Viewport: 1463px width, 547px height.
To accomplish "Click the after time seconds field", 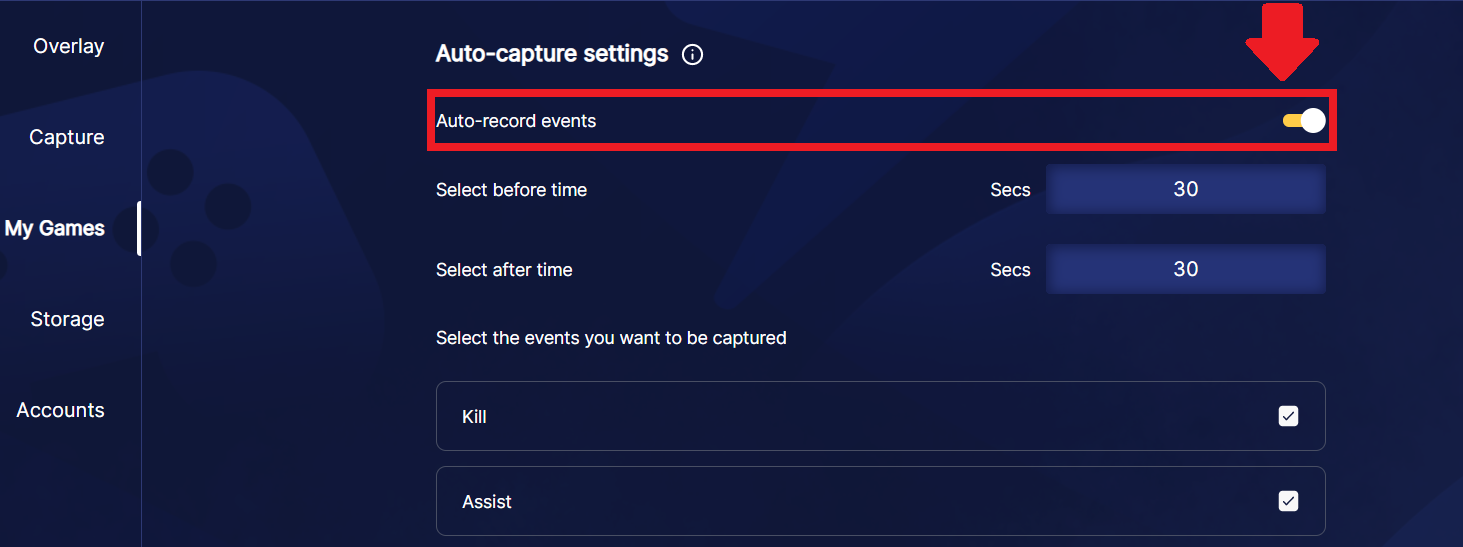I will point(1186,269).
